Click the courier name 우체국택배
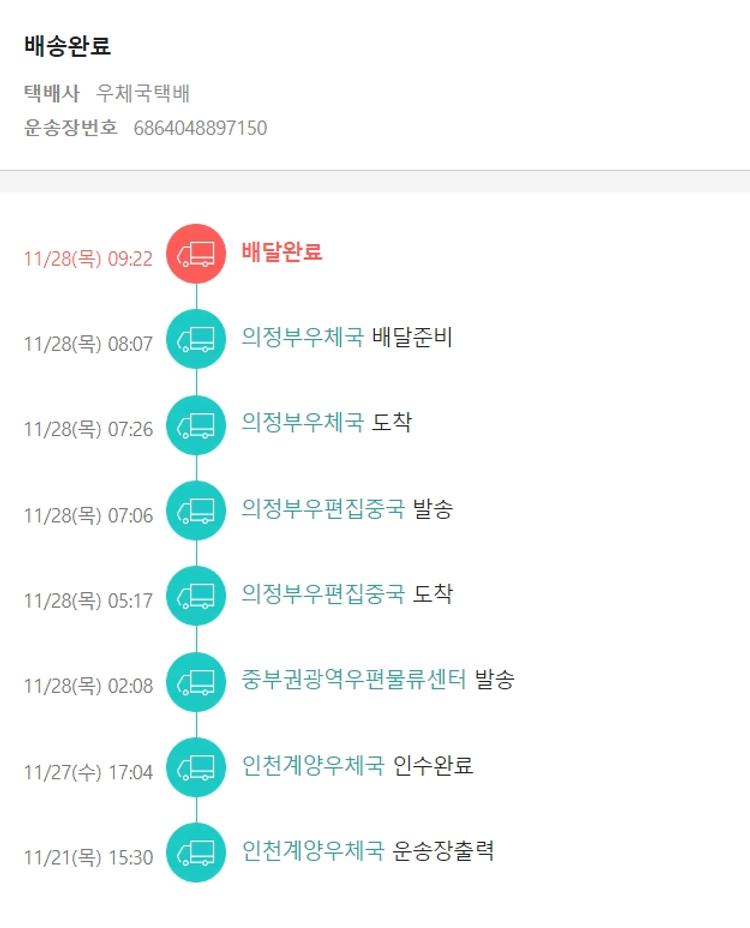 click(143, 94)
